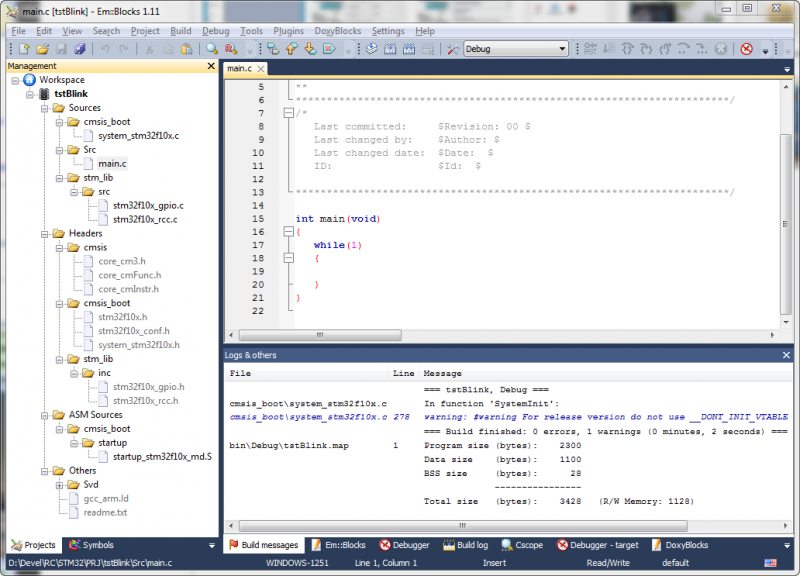This screenshot has width=800, height=576.
Task: Jump to next bookmark (down arrow icon)
Action: point(310,49)
